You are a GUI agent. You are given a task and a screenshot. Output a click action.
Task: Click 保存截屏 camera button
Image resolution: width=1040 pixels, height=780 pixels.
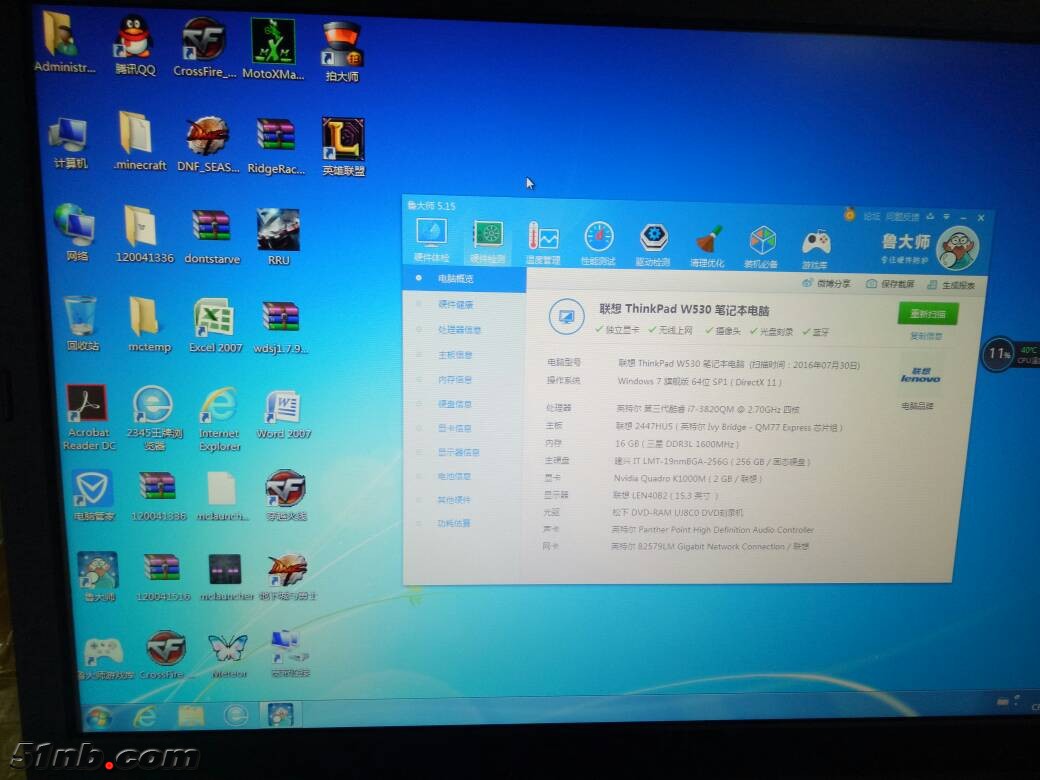[883, 284]
